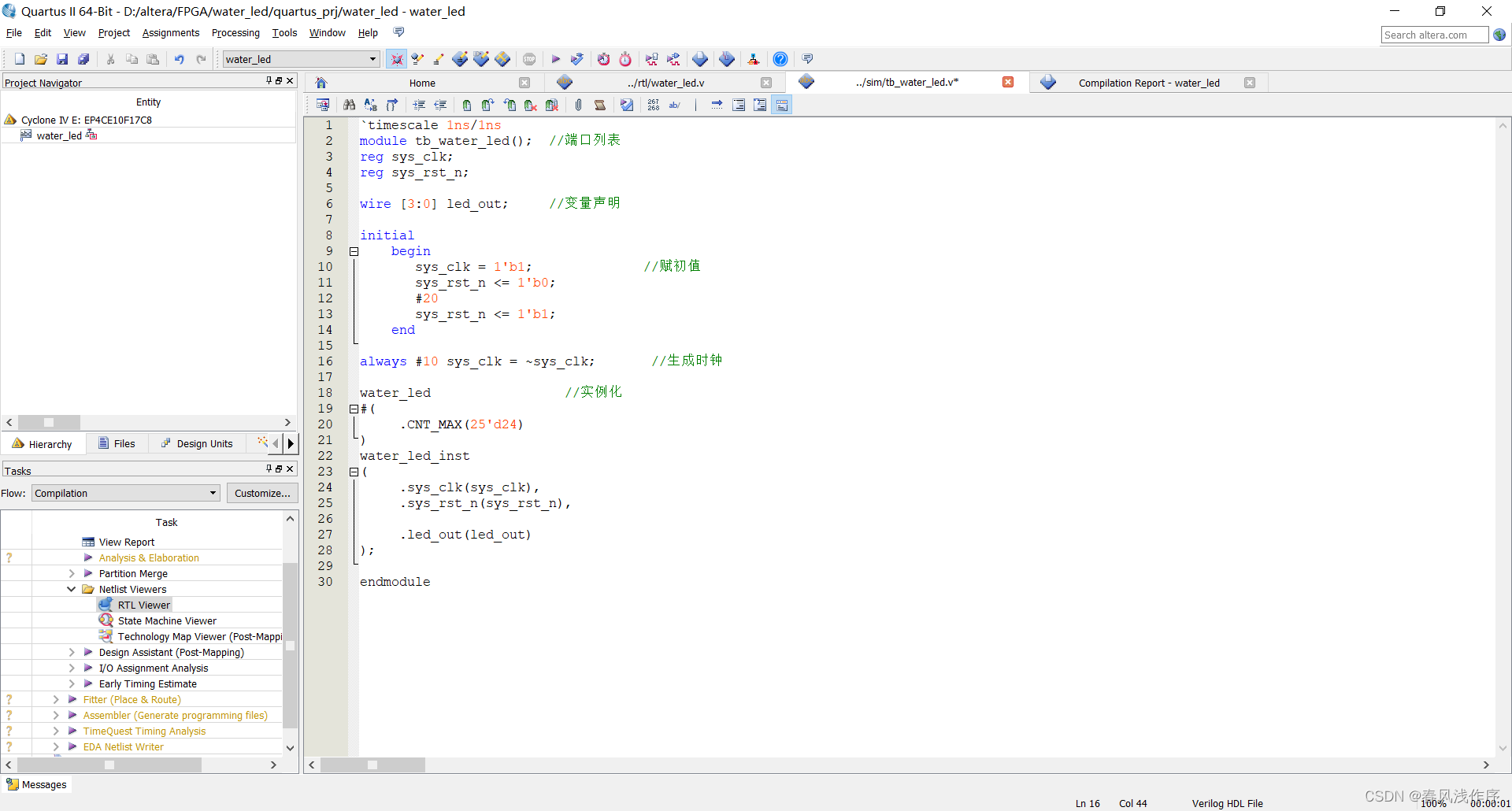Open the red clock timing analyzer icon

625,59
